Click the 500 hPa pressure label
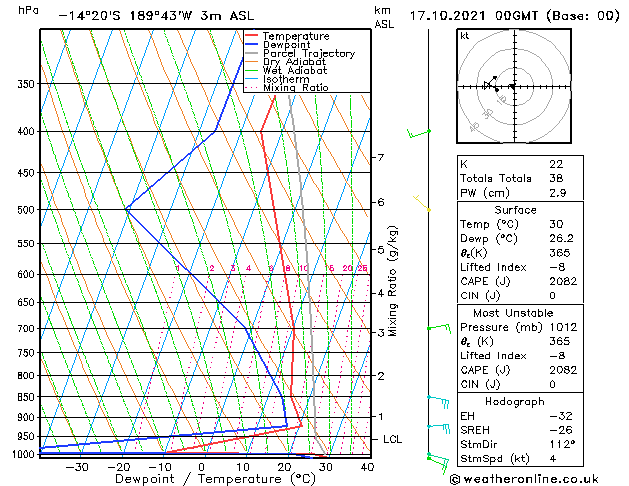629x486 pixels. pos(26,210)
